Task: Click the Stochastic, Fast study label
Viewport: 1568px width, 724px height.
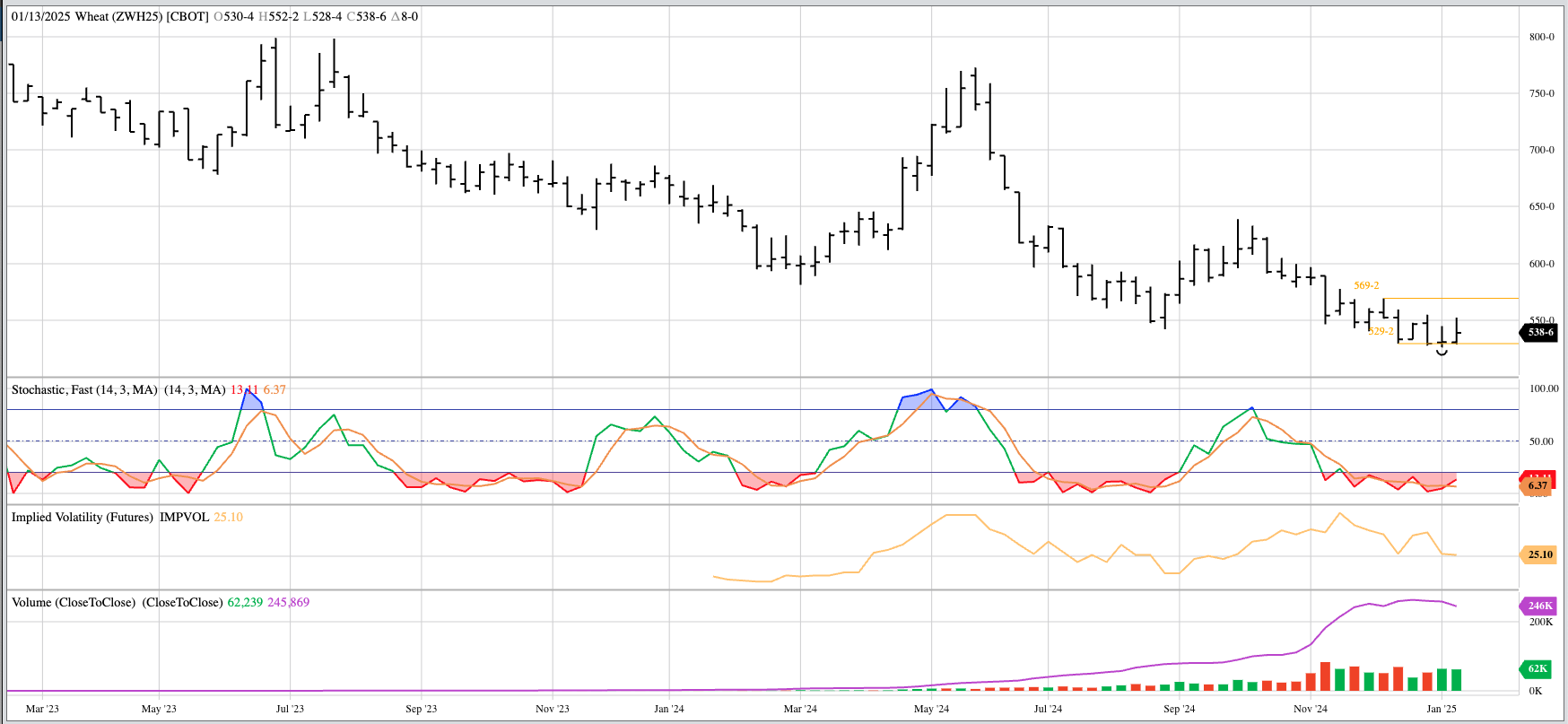Action: 84,389
